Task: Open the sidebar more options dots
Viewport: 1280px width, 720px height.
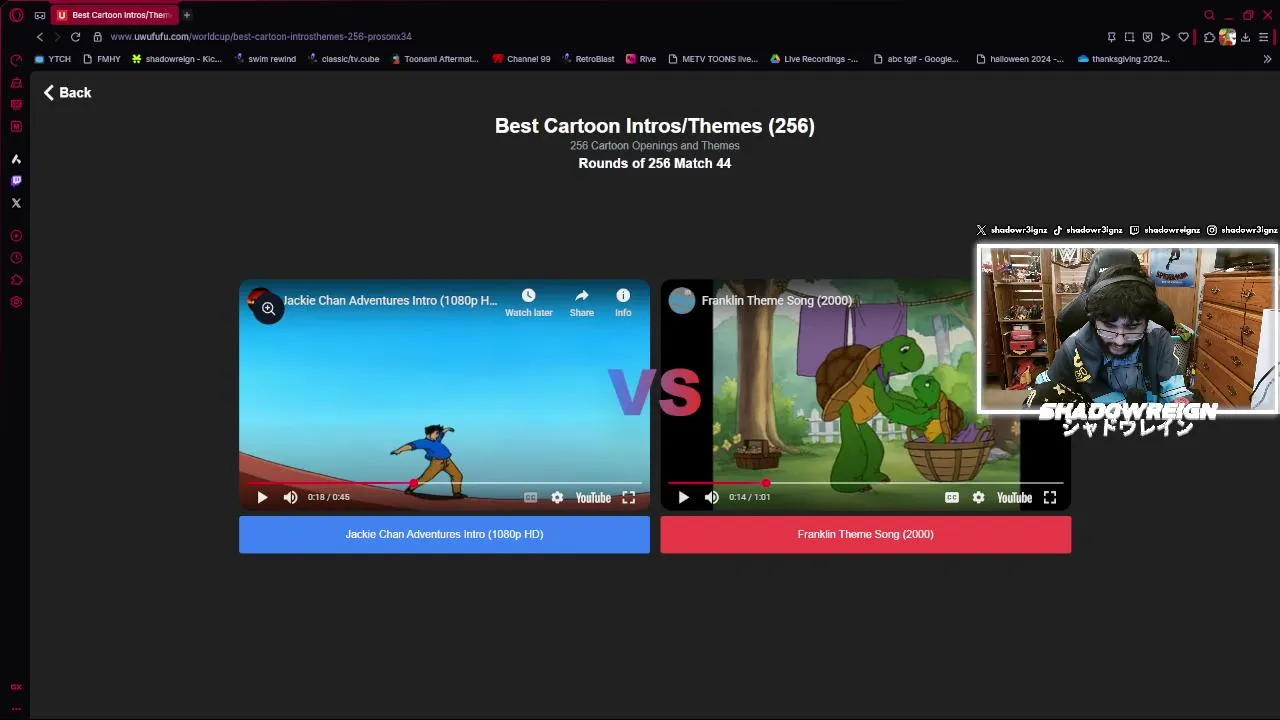Action: pyautogui.click(x=16, y=708)
